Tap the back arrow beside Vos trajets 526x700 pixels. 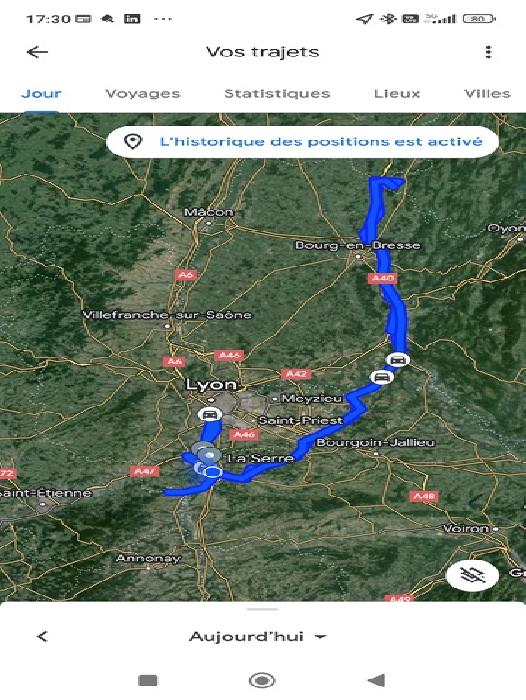coord(38,52)
